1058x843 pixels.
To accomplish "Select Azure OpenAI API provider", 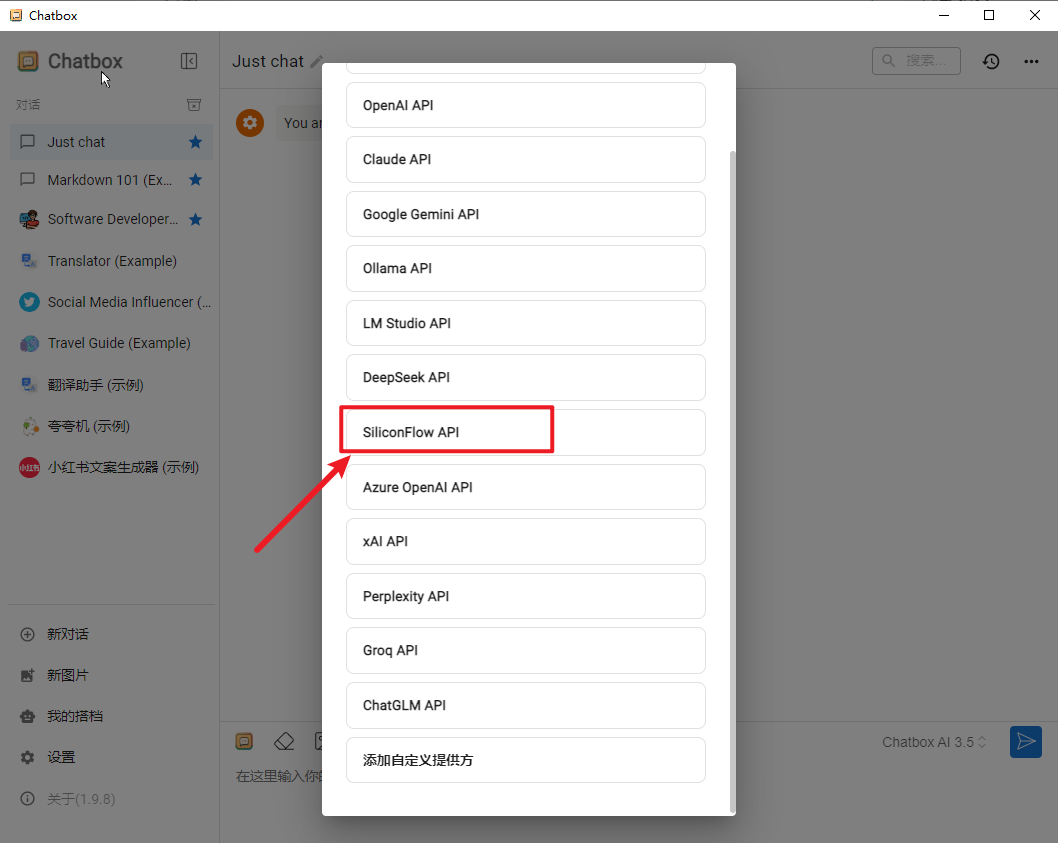I will [x=526, y=487].
